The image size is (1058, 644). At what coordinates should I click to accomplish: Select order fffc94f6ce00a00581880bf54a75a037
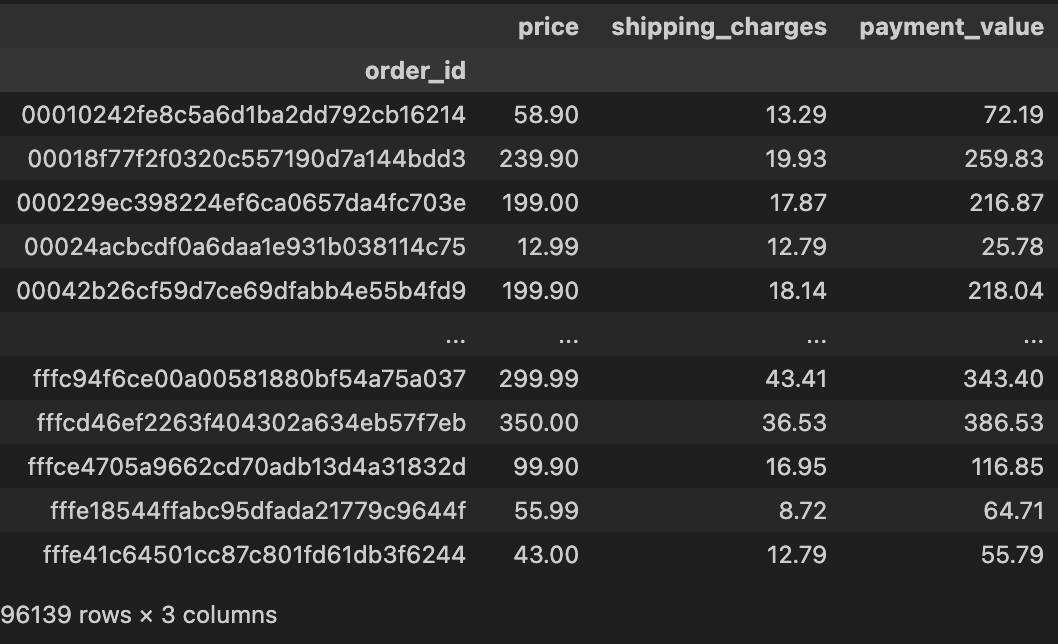pos(249,378)
